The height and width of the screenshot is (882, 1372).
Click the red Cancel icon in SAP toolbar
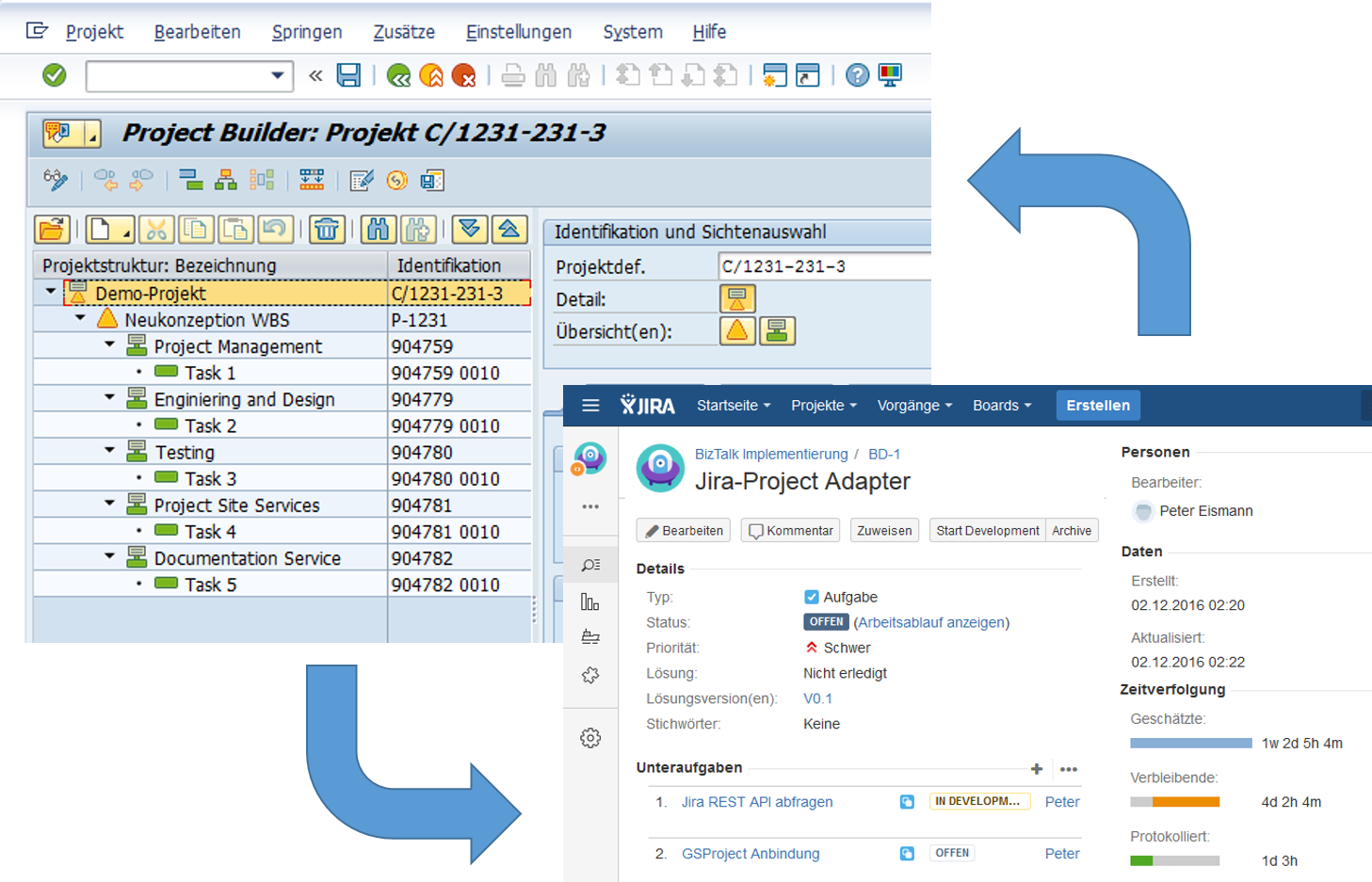pos(463,75)
